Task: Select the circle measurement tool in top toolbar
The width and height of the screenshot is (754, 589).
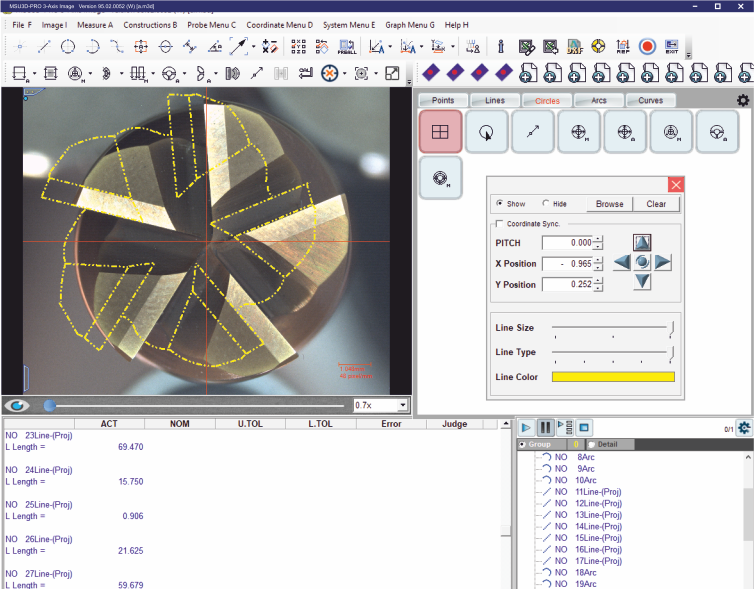Action: (68, 46)
